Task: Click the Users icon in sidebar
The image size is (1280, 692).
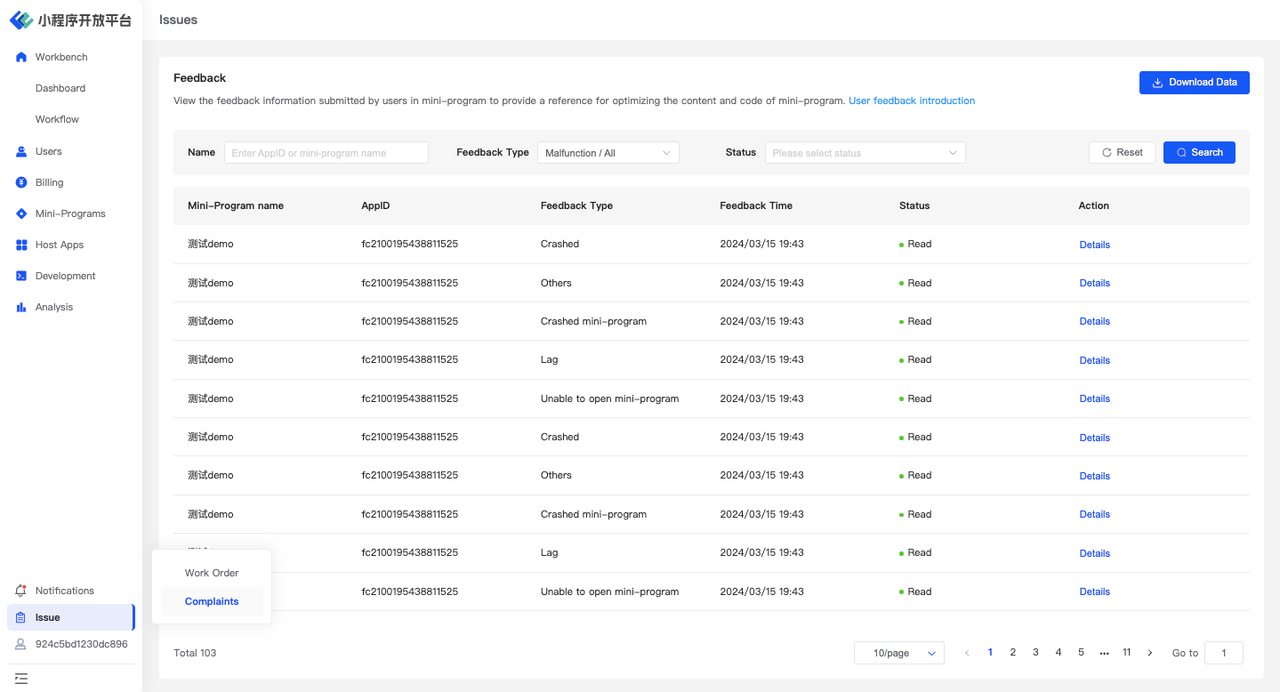Action: point(21,151)
